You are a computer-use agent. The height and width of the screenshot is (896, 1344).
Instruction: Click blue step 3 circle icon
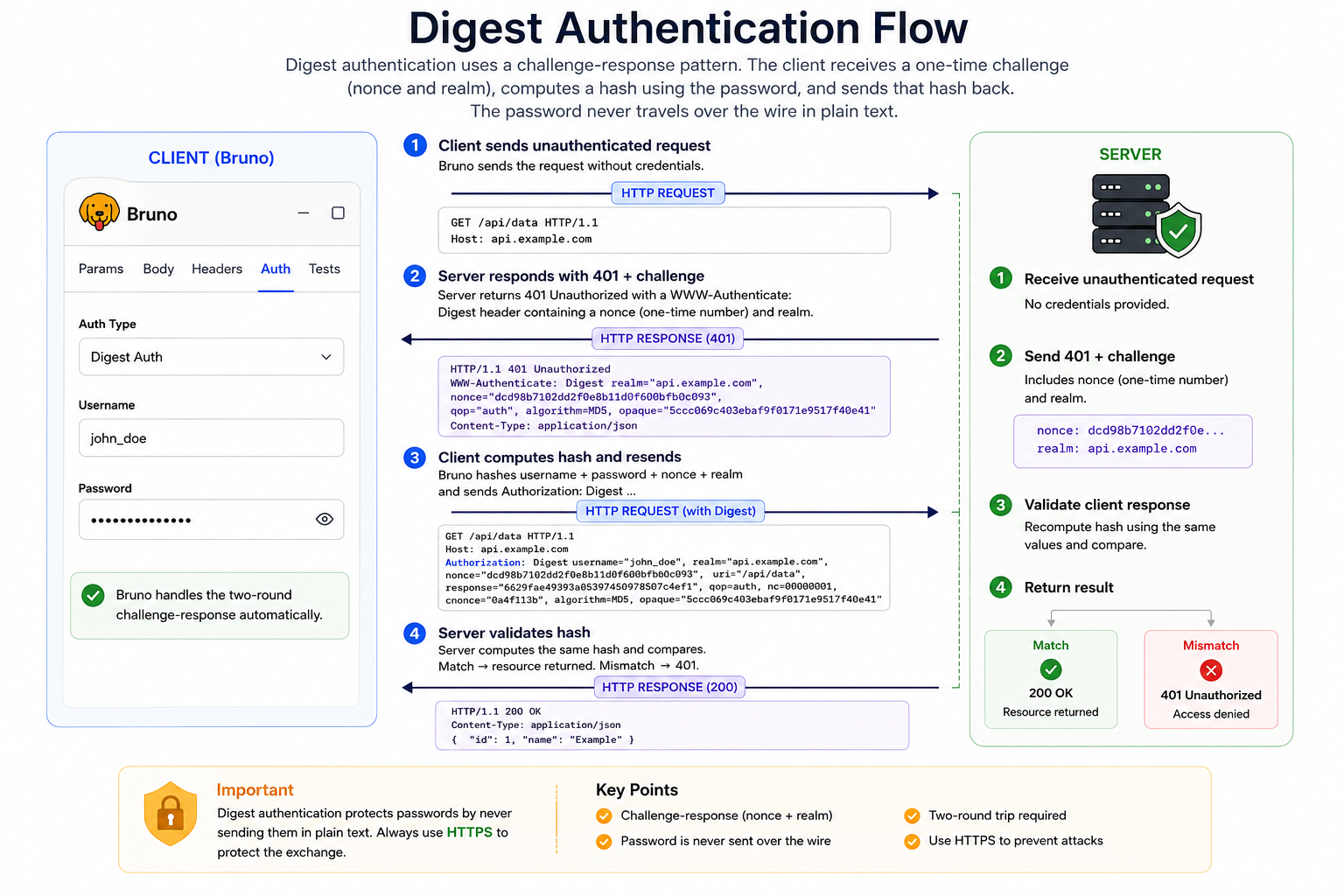415,458
